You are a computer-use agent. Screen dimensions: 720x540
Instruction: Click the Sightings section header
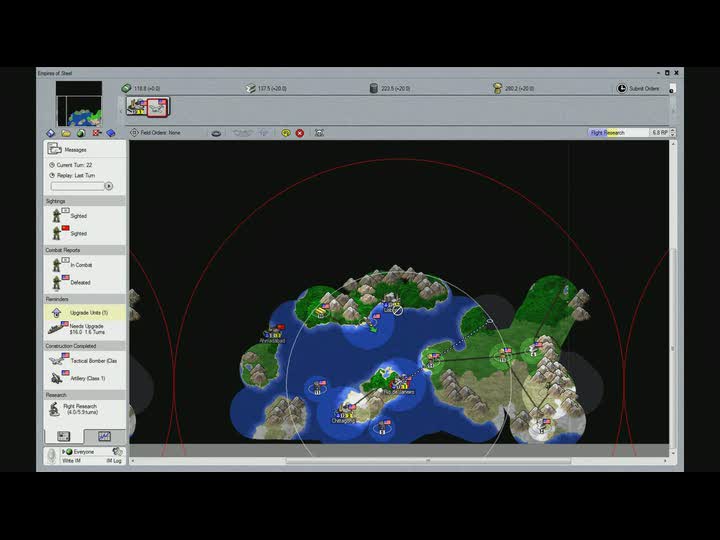(x=84, y=201)
